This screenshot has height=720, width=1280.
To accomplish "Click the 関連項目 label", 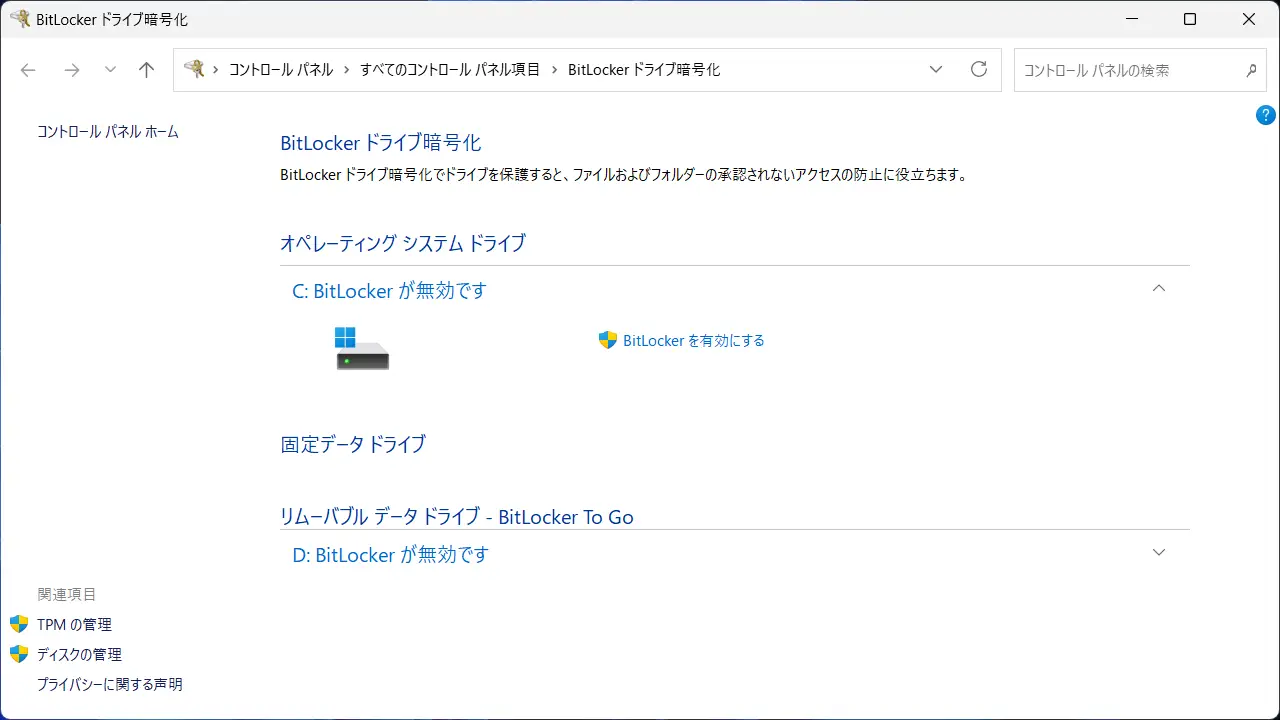I will [67, 595].
